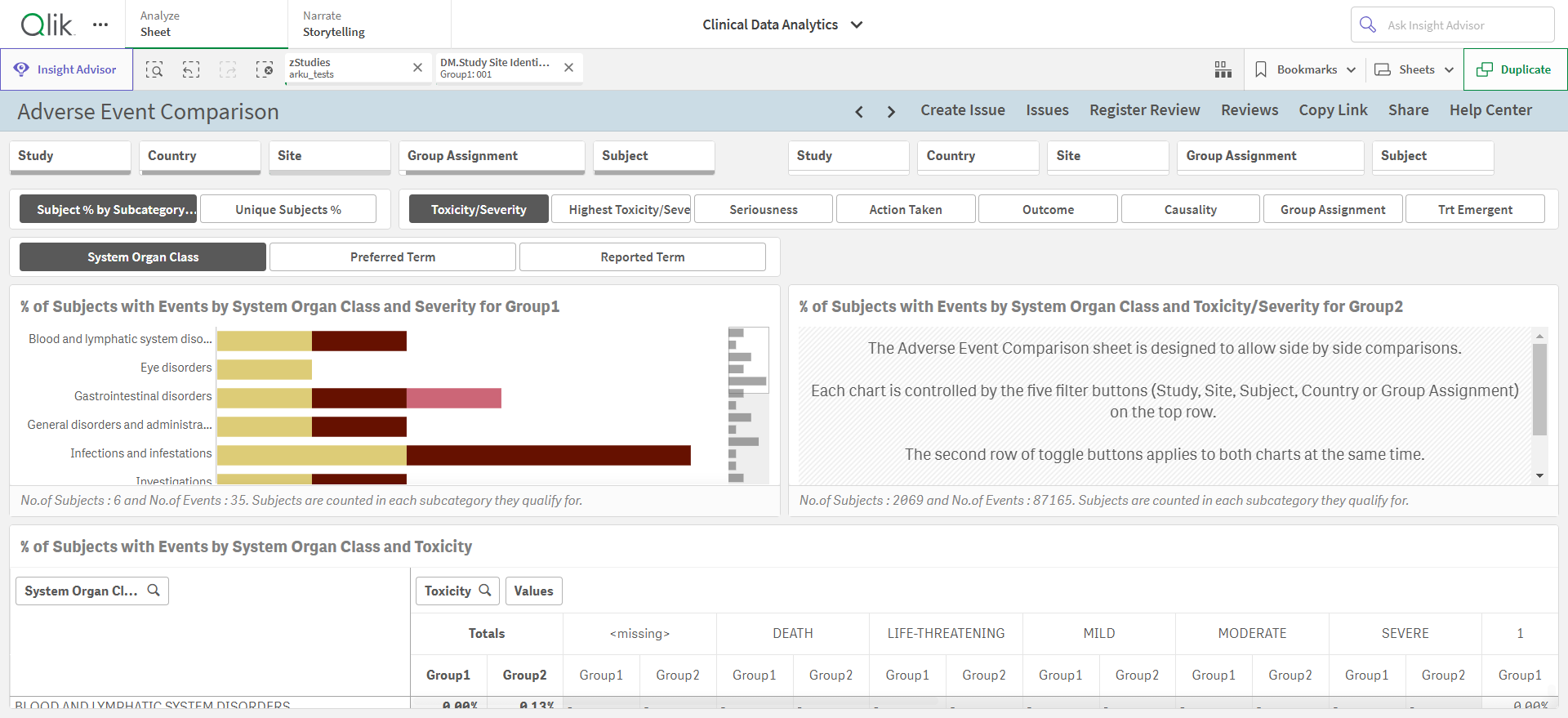Open the selections tool grid icon
This screenshot has width=1568, height=718.
pos(1223,69)
